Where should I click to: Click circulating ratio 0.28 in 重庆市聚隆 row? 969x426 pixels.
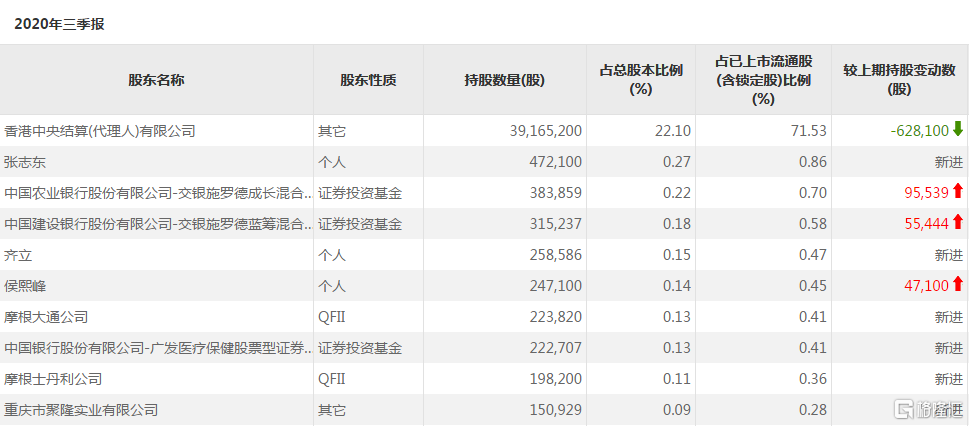click(814, 409)
